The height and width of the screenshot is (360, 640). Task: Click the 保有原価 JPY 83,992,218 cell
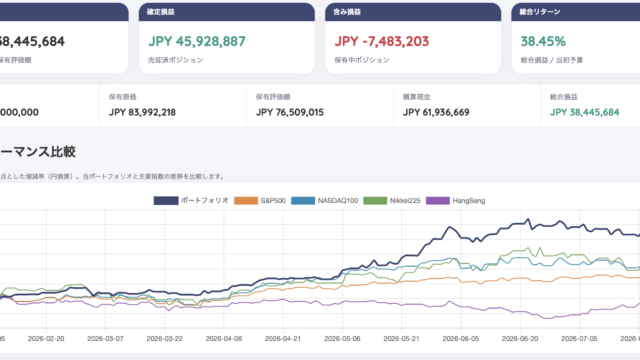173,106
